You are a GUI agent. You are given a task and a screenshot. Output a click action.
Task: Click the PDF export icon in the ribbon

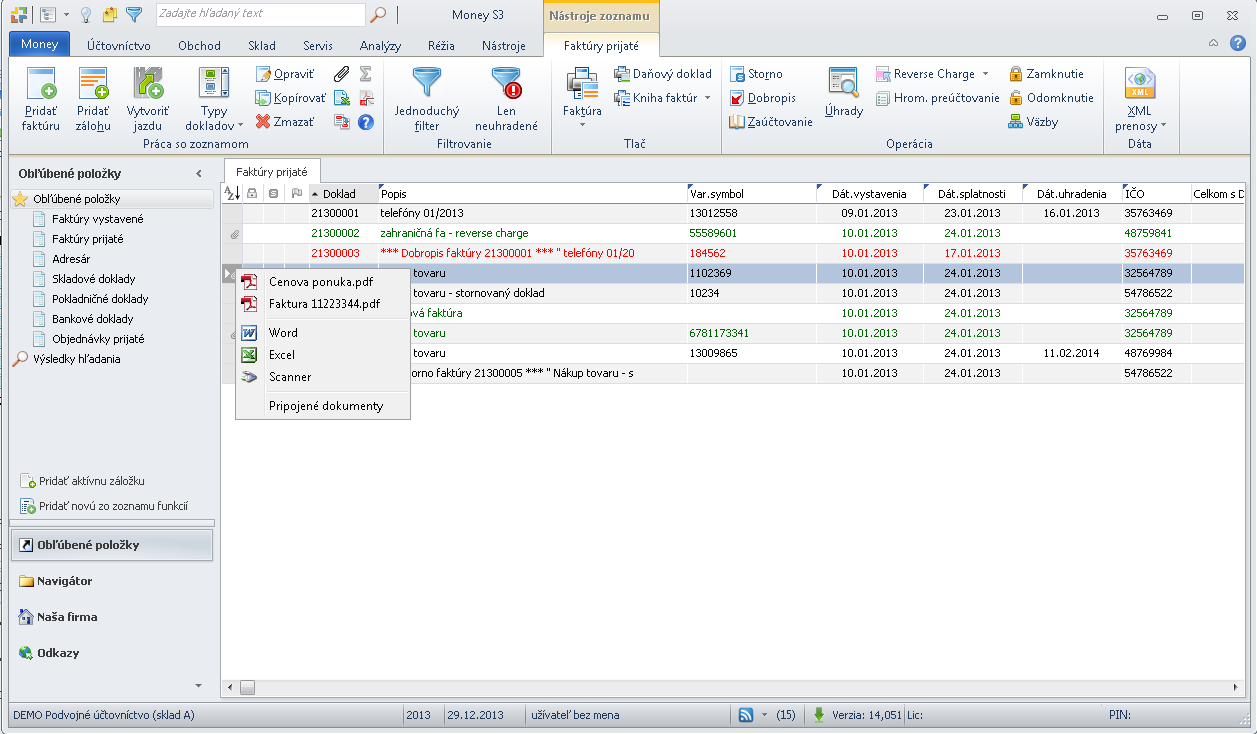pyautogui.click(x=366, y=98)
